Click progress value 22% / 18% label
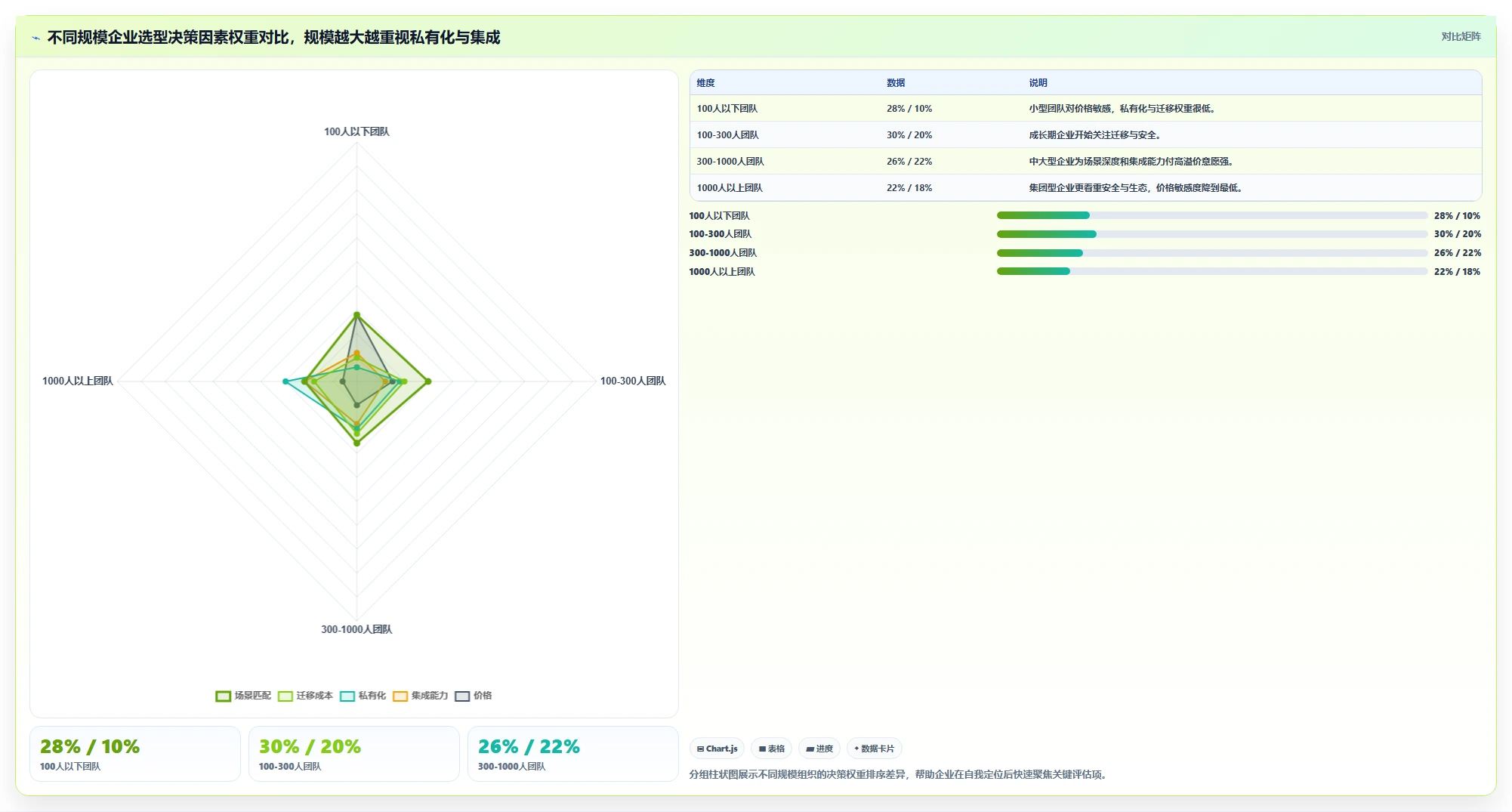The width and height of the screenshot is (1512, 812). click(1458, 272)
